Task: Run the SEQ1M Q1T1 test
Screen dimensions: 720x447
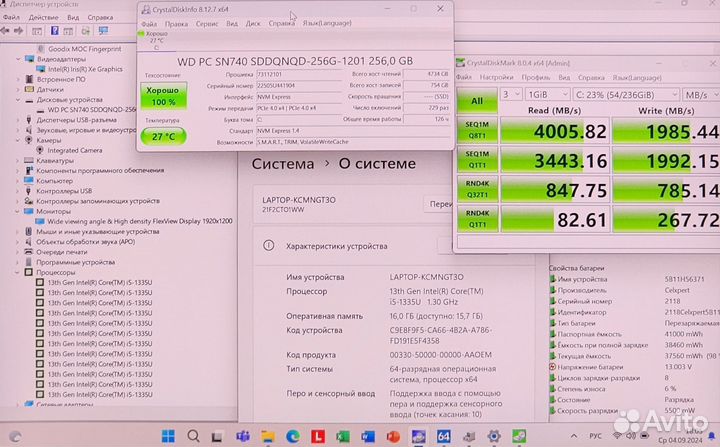Action: [x=477, y=159]
